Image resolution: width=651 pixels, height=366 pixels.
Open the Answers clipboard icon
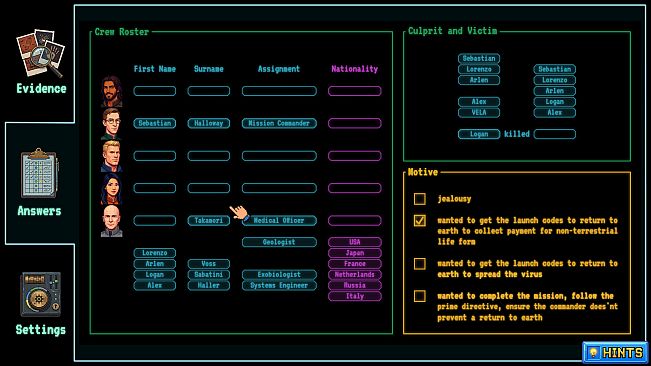[x=39, y=173]
